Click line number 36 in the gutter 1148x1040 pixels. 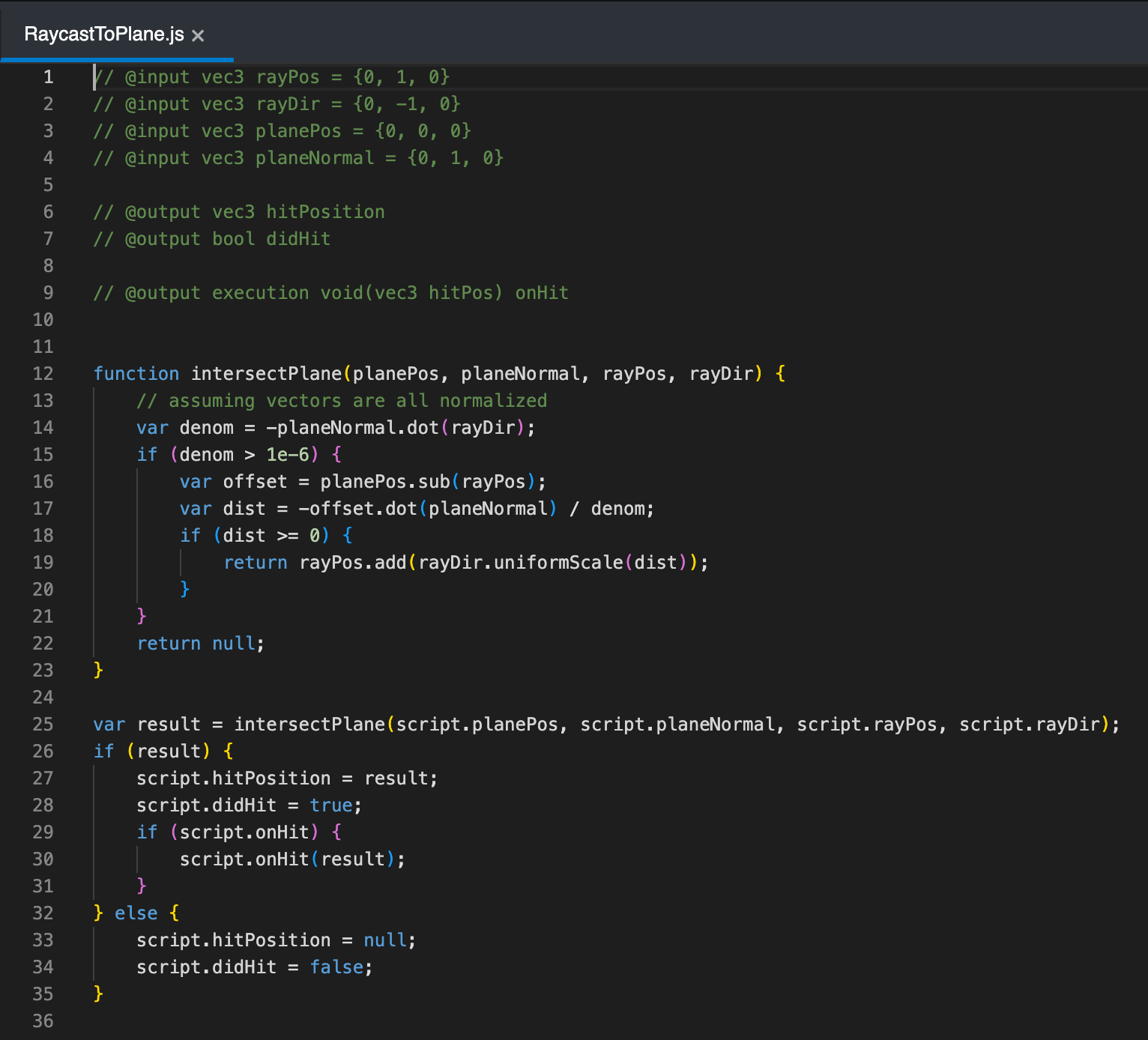coord(43,1021)
